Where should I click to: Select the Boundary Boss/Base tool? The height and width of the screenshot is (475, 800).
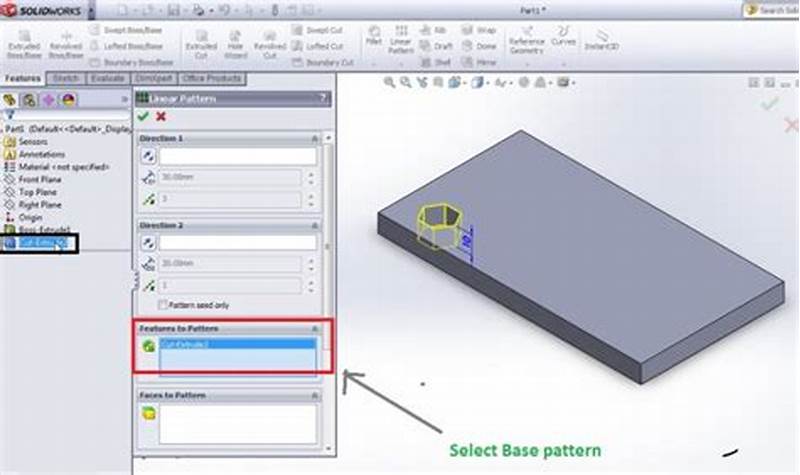click(132, 62)
